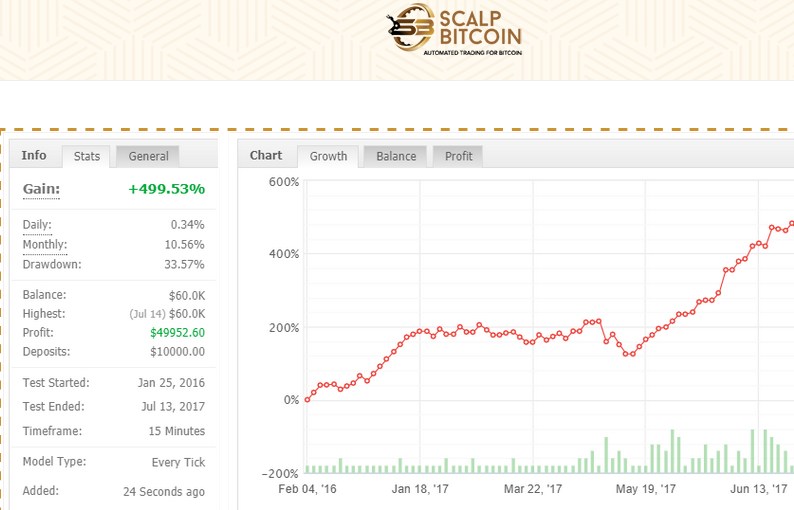Open the Profit chart tab
The width and height of the screenshot is (794, 510).
[x=459, y=156]
